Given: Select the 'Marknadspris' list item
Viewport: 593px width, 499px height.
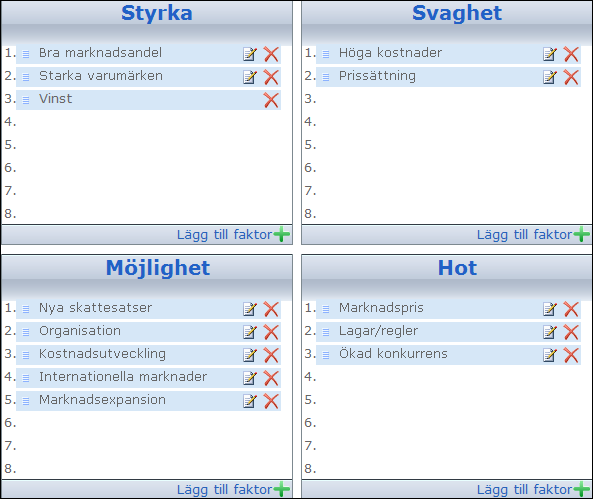Looking at the screenshot, I should click(x=448, y=309).
